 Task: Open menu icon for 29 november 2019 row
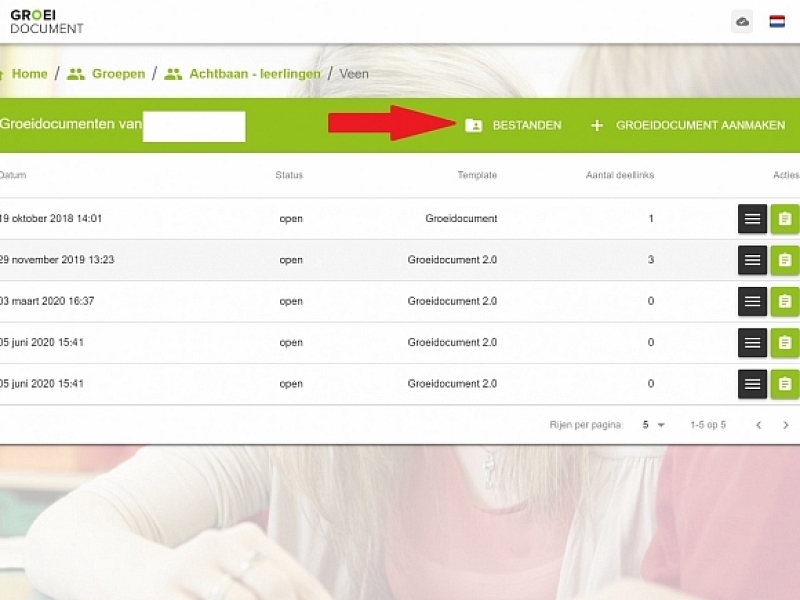(x=752, y=260)
